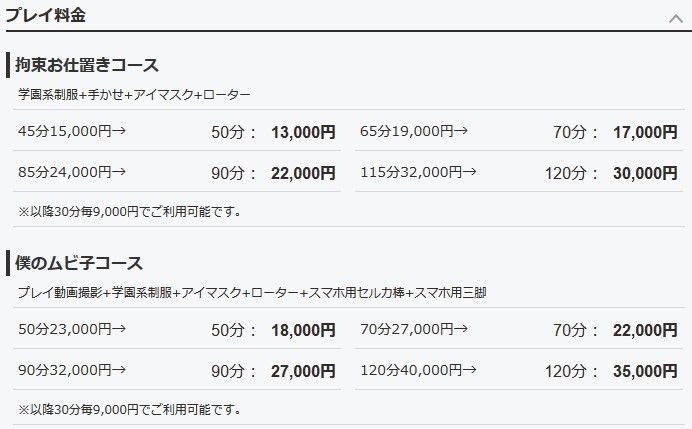Click the 120分 30,000円 price cell
Image resolution: width=692 pixels, height=429 pixels.
click(611, 173)
